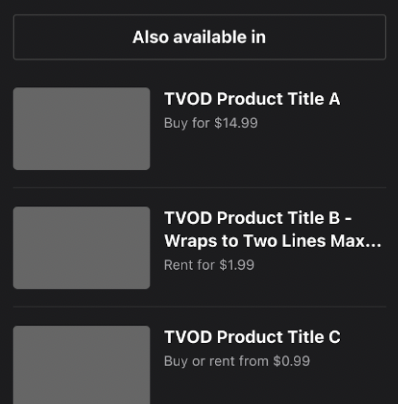
Task: Click the $0.99 starting price amount
Action: pyautogui.click(x=291, y=361)
